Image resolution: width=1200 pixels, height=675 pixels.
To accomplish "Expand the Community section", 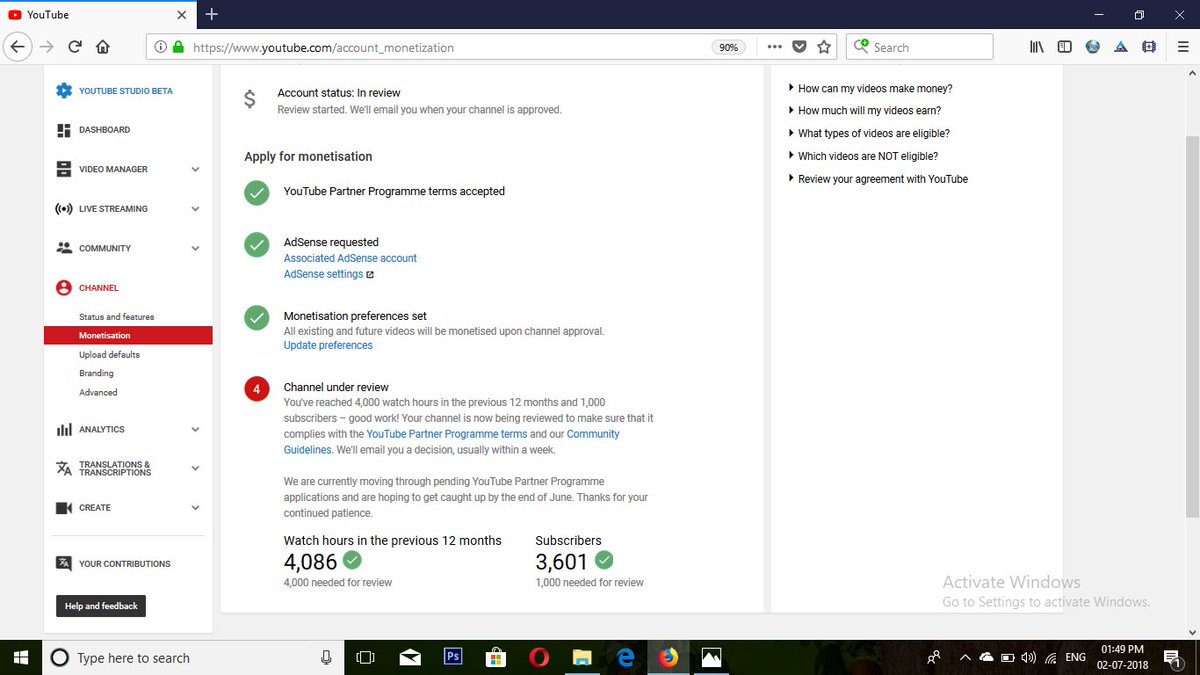I will (195, 249).
